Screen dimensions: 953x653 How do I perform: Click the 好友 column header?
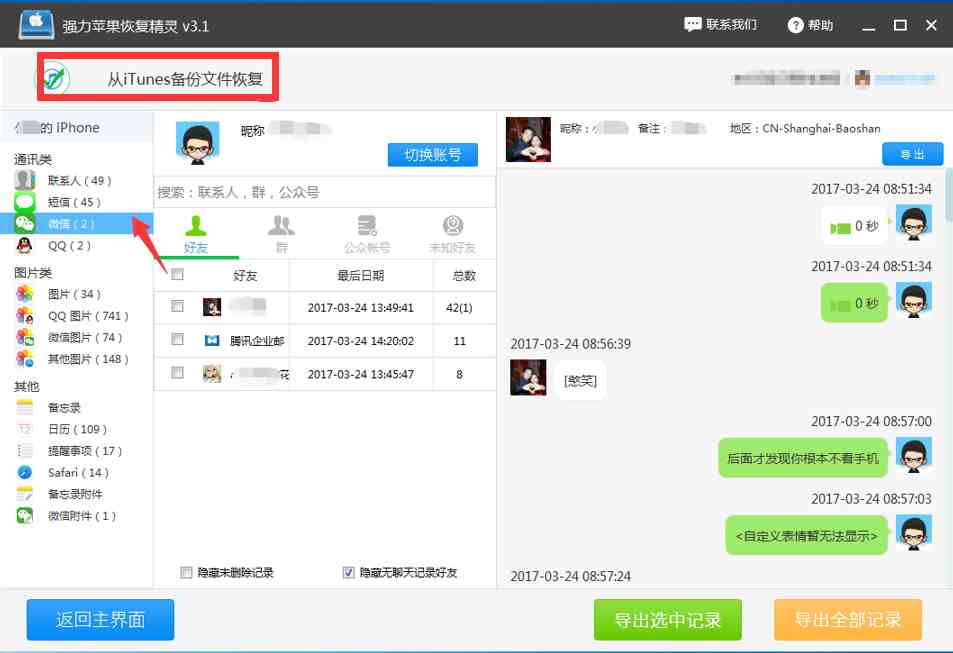246,276
